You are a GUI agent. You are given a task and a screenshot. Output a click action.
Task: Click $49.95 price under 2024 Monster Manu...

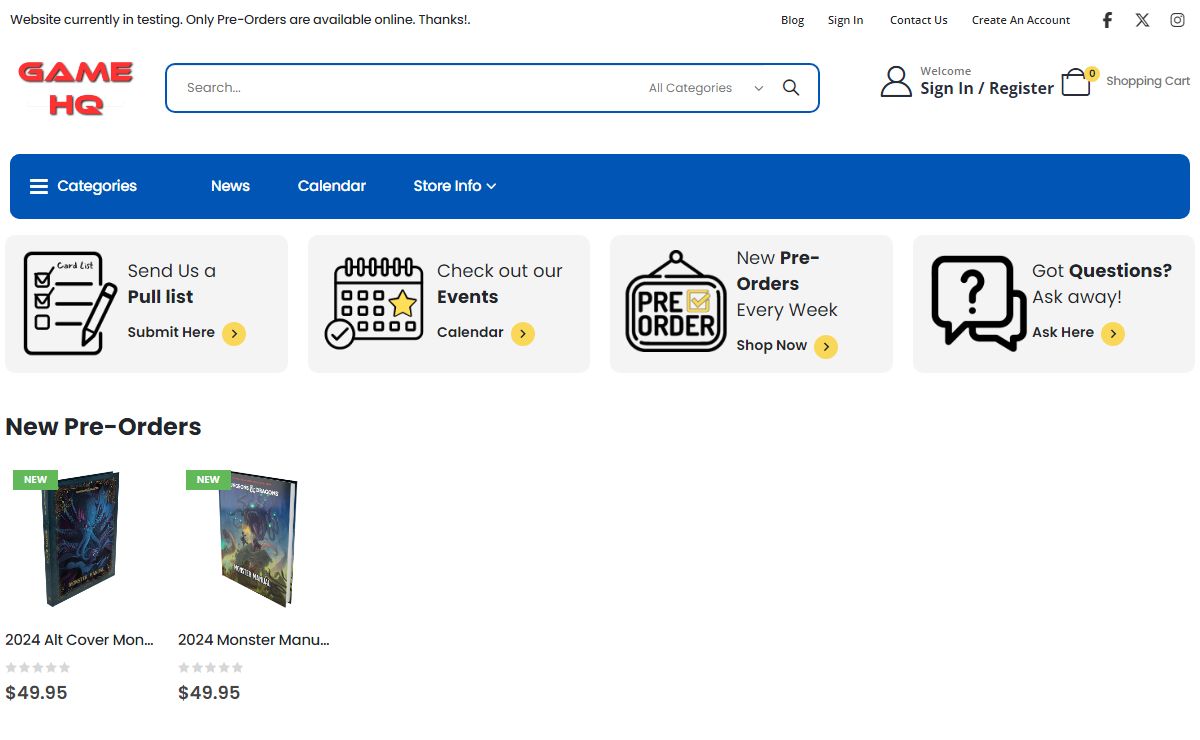(x=209, y=693)
